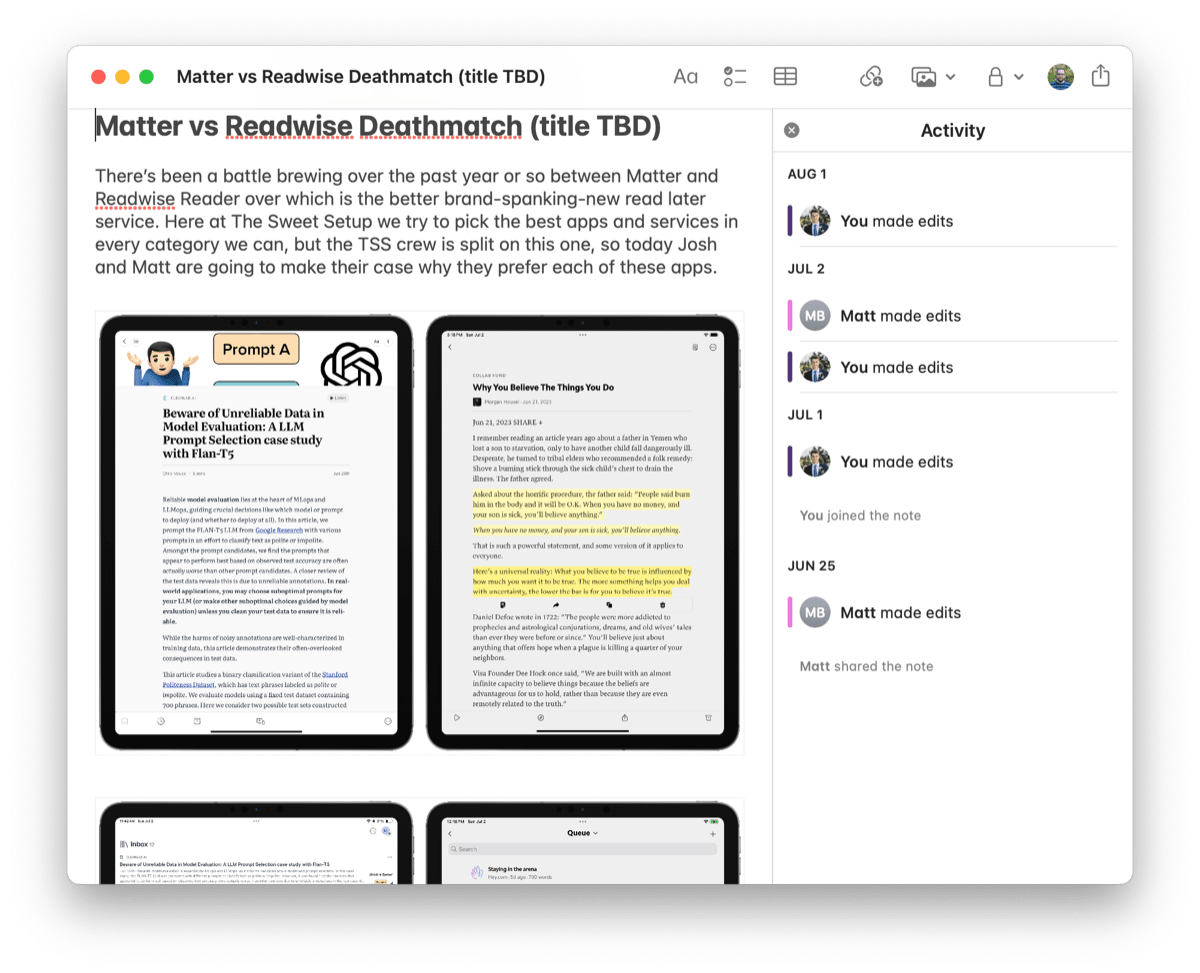Click the lock note icon
Viewport: 1200px width, 973px height.
pos(995,77)
